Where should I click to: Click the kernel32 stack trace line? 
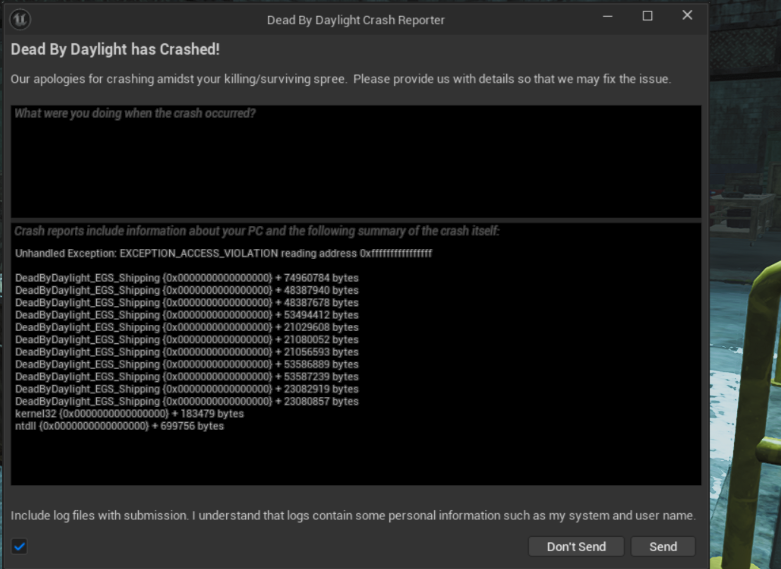click(130, 414)
